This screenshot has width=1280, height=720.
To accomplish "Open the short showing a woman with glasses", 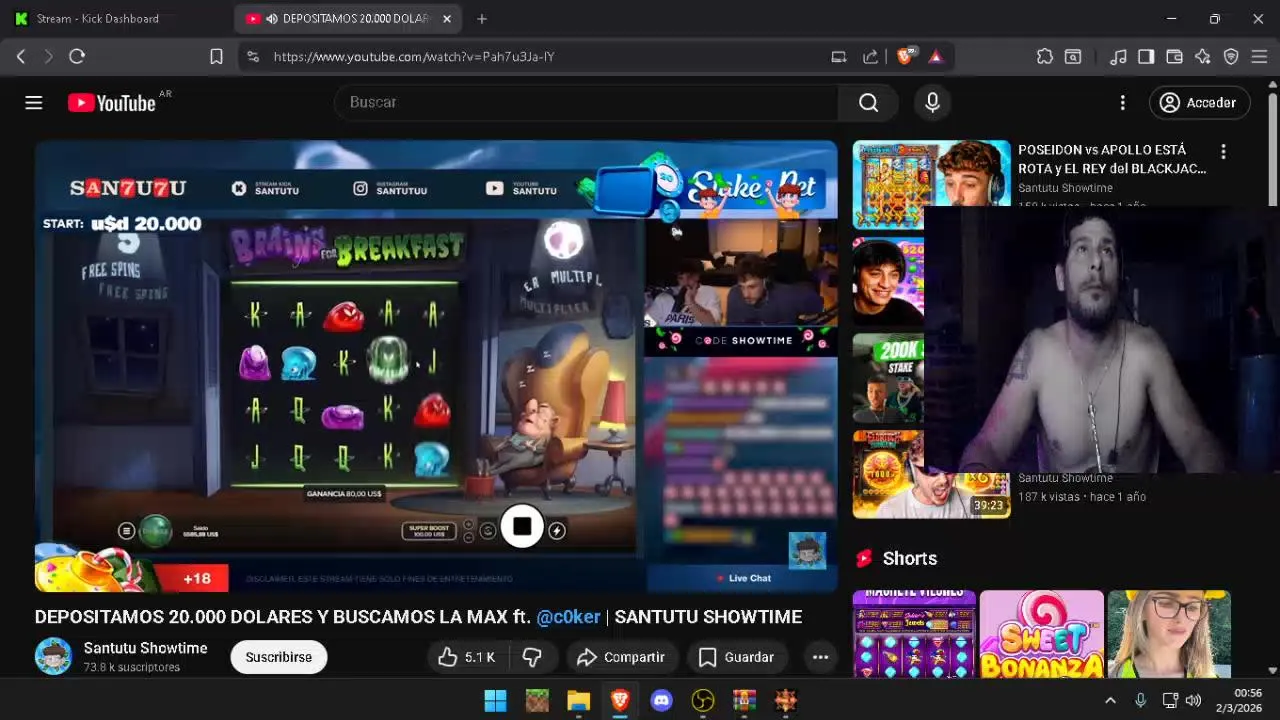I will 1169,634.
